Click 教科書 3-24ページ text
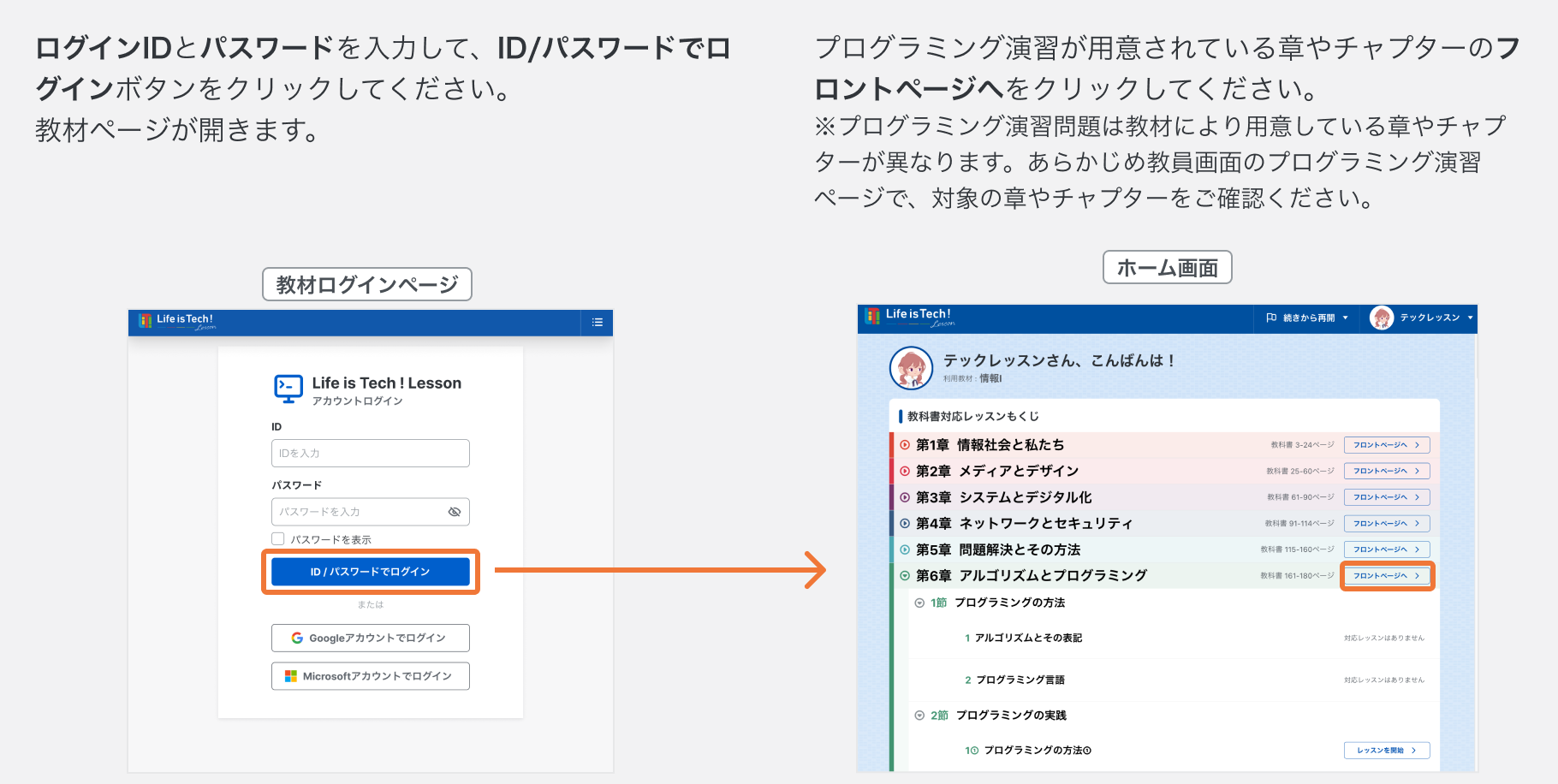 [x=1302, y=445]
